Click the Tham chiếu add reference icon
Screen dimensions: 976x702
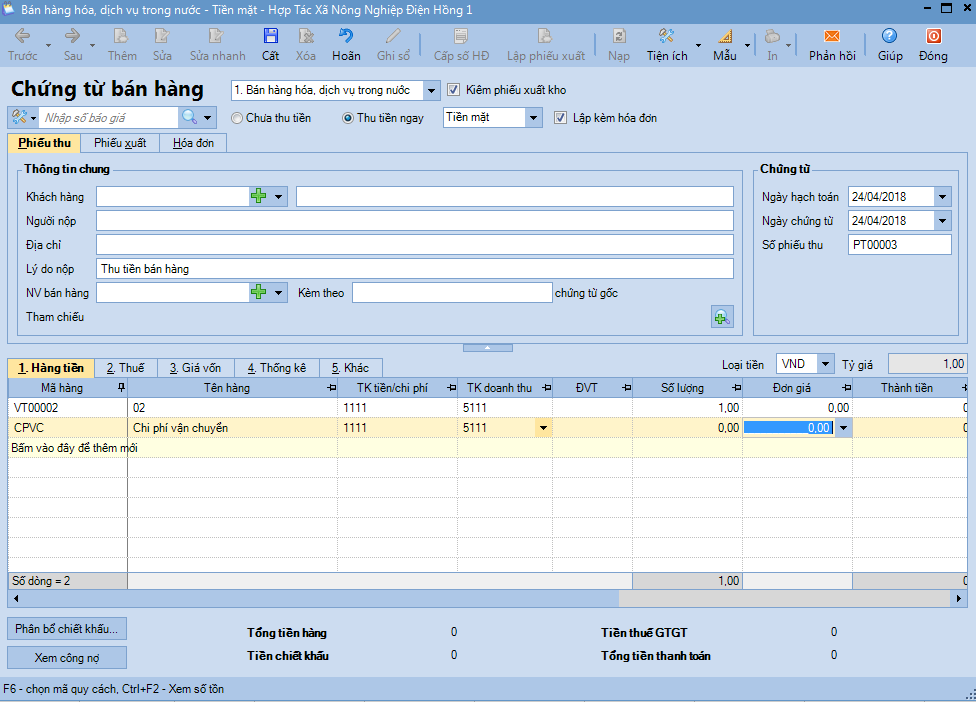[721, 317]
